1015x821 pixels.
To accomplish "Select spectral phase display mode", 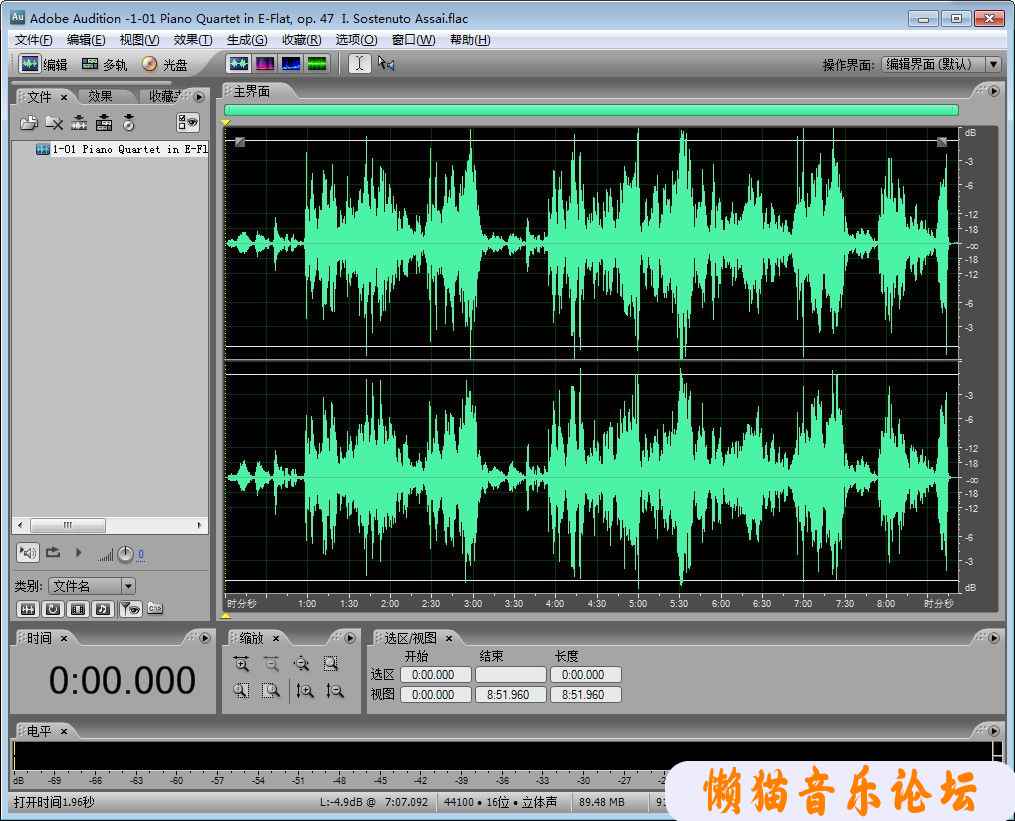I will click(317, 63).
